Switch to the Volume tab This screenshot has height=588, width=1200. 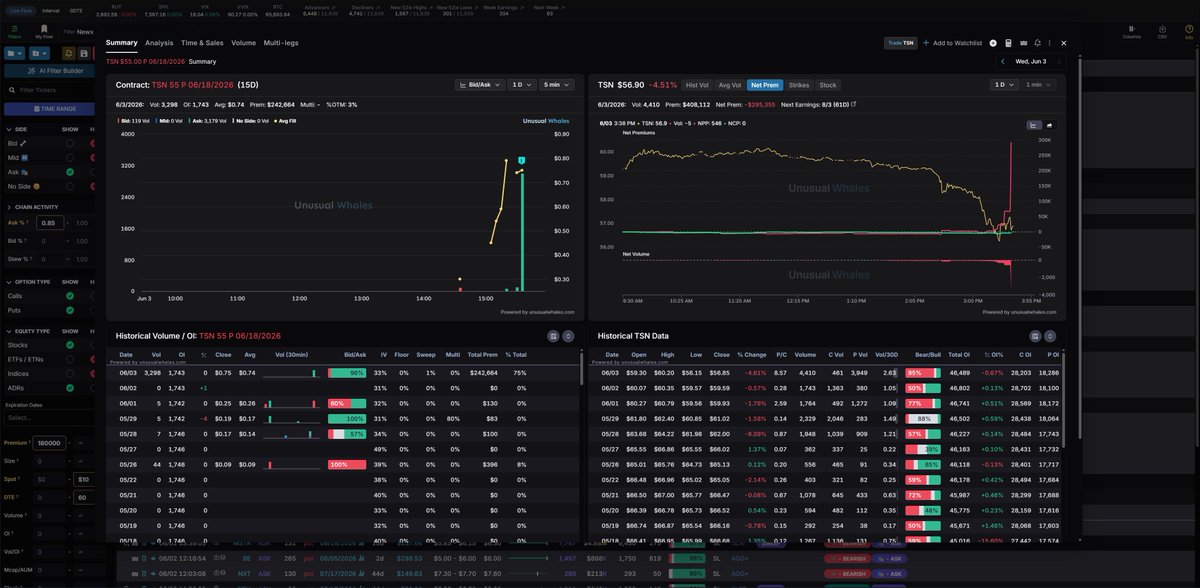pyautogui.click(x=243, y=43)
